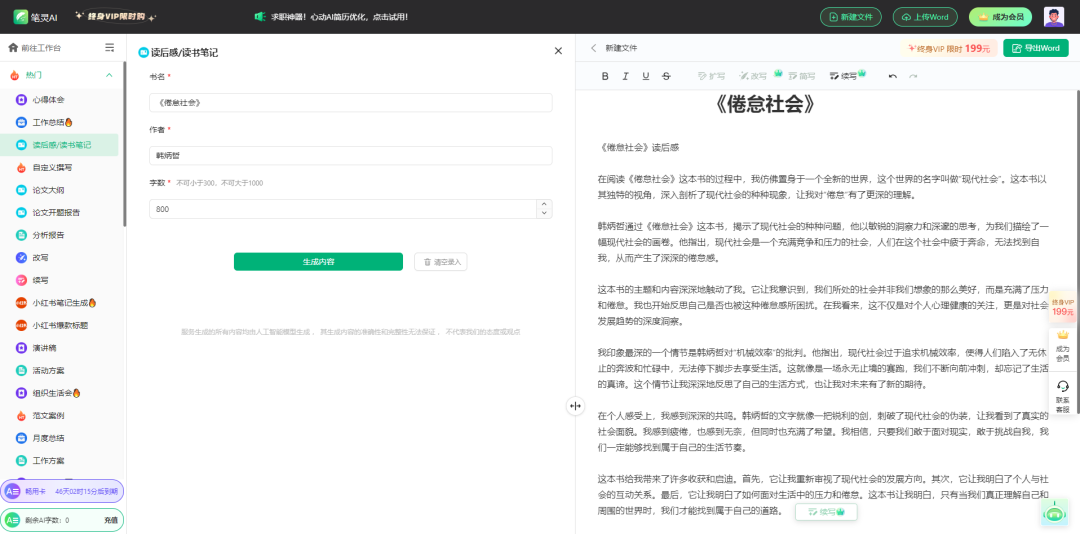
Task: Toggle the sidebar collapse menu icon
Action: point(110,48)
